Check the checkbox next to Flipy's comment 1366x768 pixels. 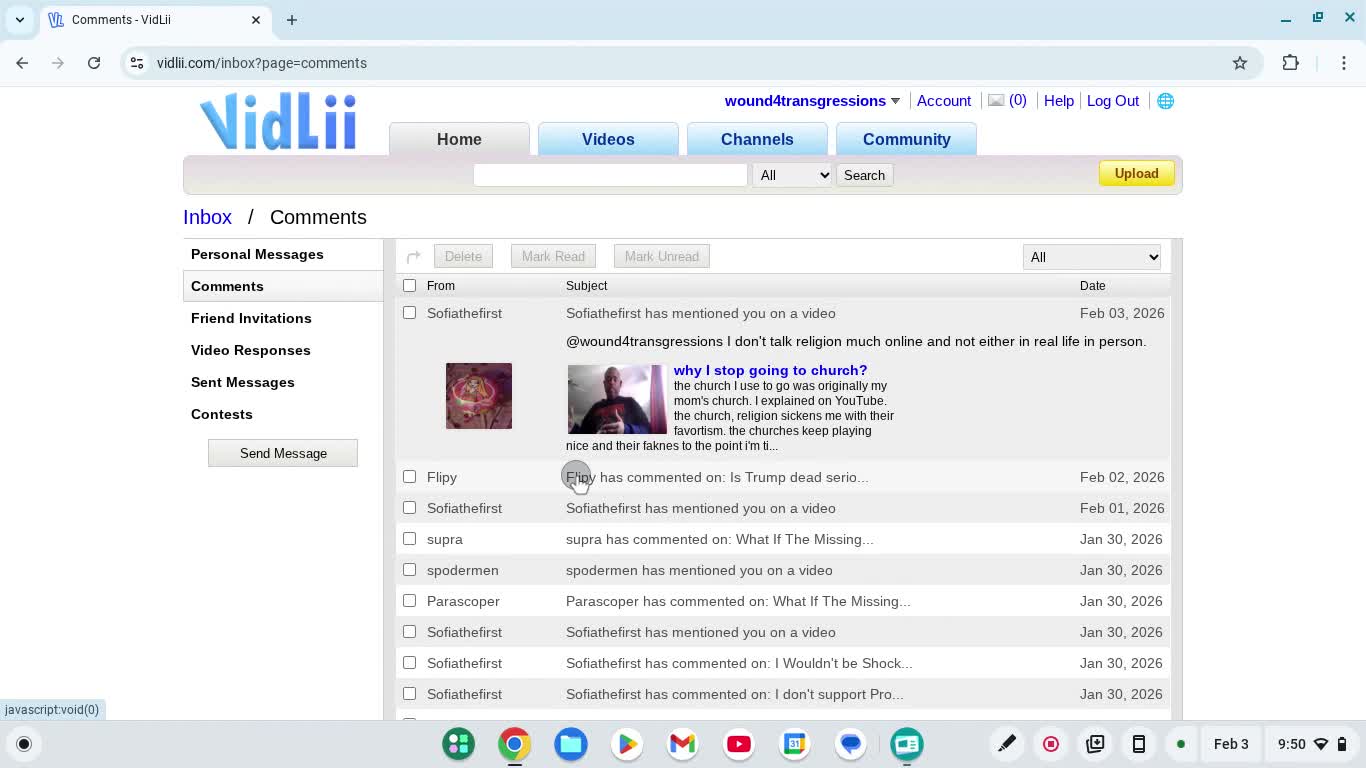pos(409,477)
